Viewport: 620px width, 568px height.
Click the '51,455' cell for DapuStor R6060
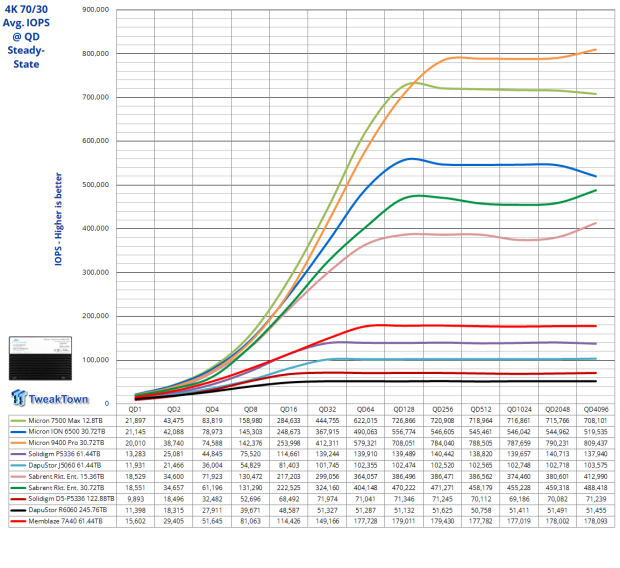(x=596, y=510)
